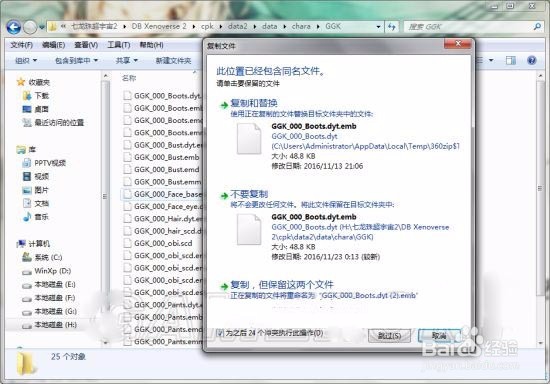Toggle 为之后 24 个冲突执行此操作 checkbox

(220, 333)
